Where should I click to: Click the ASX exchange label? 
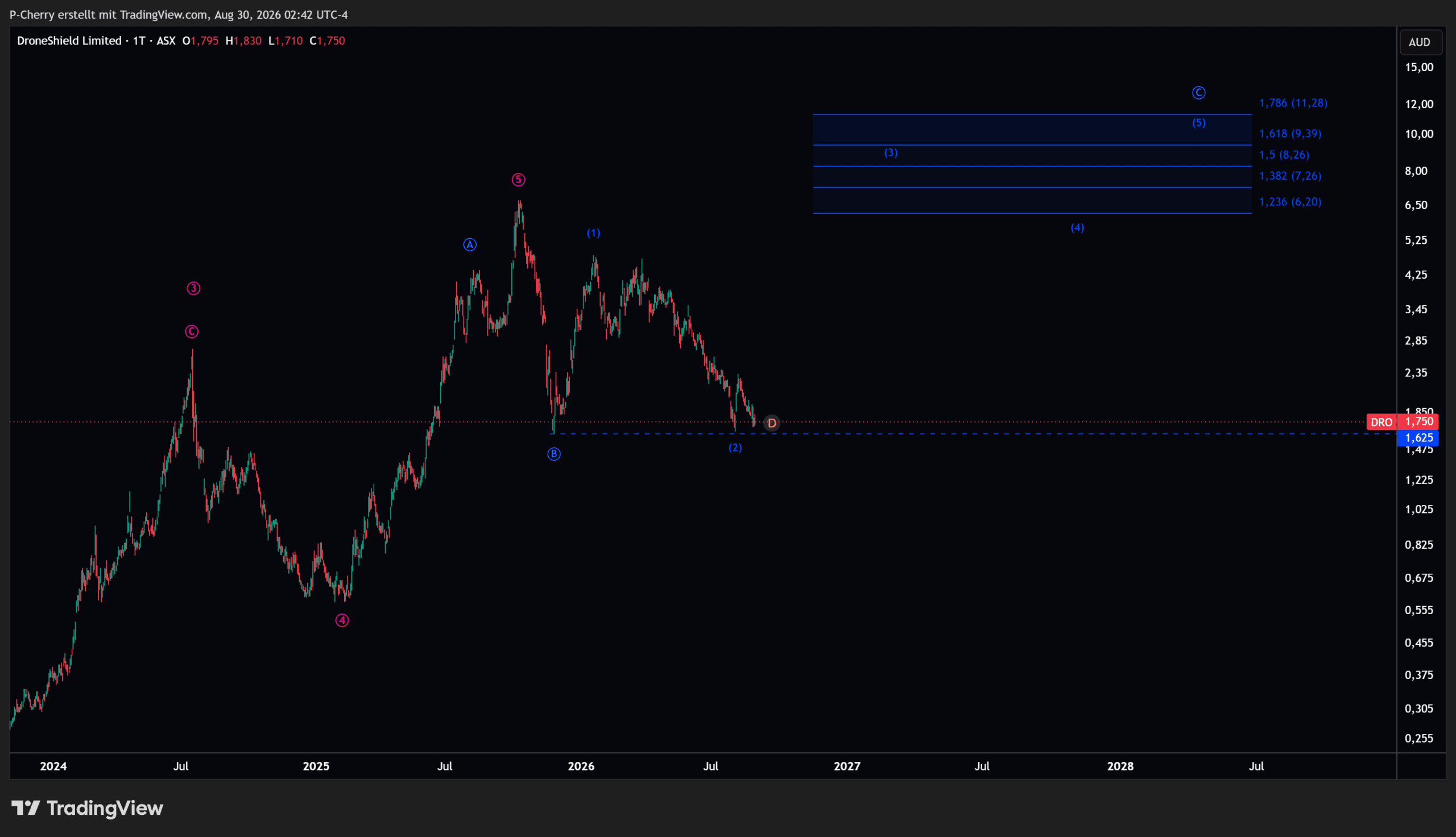tap(166, 41)
